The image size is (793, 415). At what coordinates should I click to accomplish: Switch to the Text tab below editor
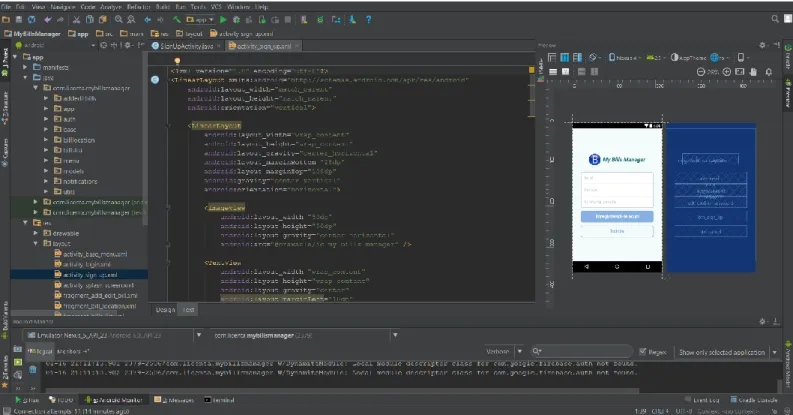click(188, 309)
